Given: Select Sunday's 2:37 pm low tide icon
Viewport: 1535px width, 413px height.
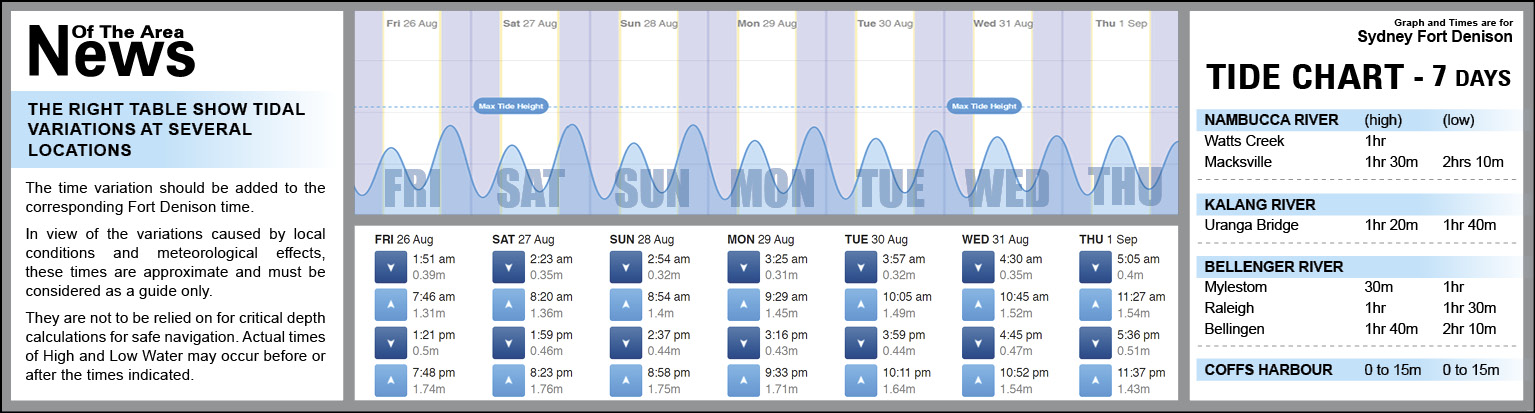Looking at the screenshot, I should pyautogui.click(x=624, y=342).
